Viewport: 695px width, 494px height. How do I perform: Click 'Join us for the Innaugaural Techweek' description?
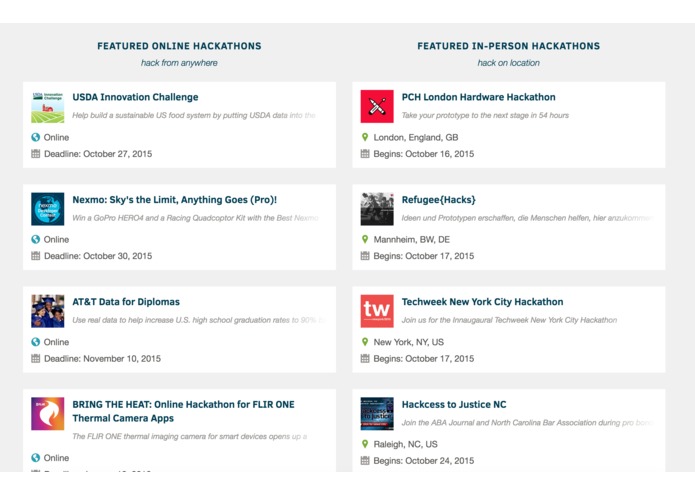509,320
